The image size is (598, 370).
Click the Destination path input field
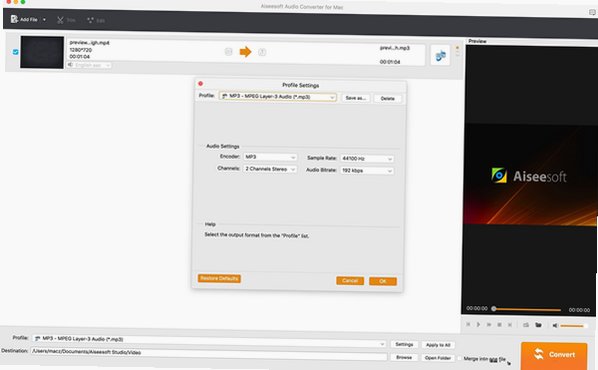tap(209, 354)
